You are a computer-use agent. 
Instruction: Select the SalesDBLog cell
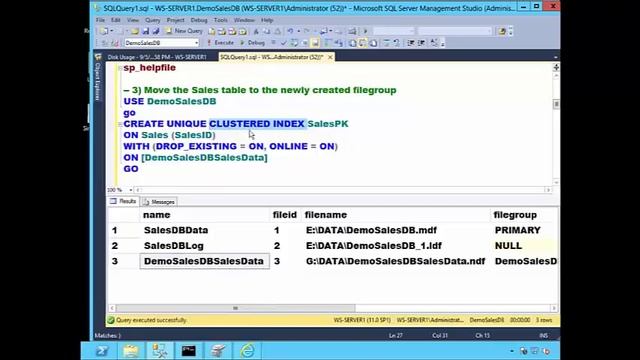pos(204,246)
